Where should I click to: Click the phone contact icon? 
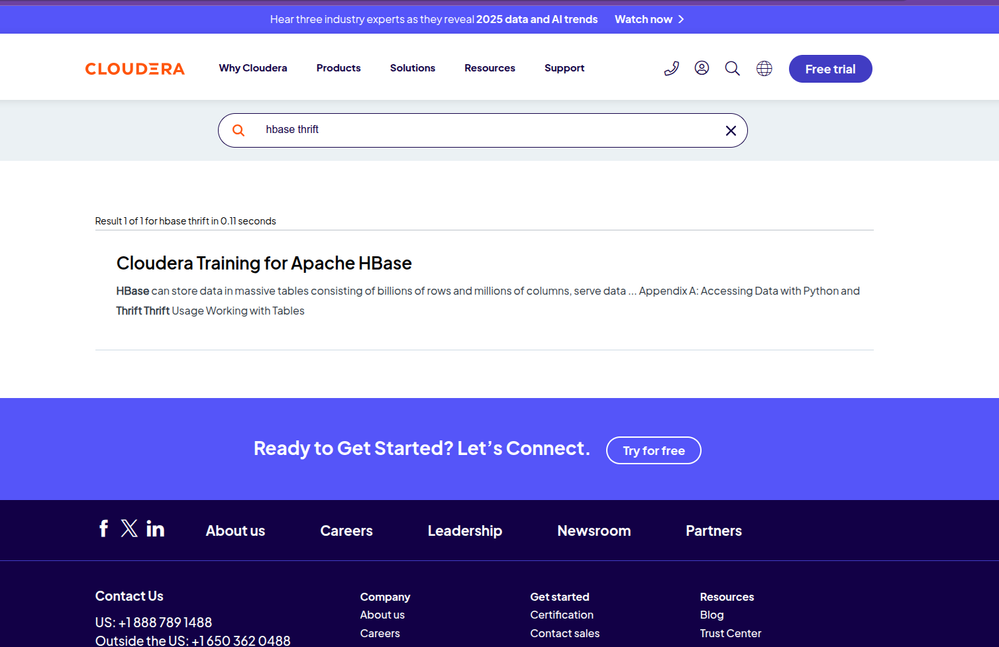pos(671,68)
